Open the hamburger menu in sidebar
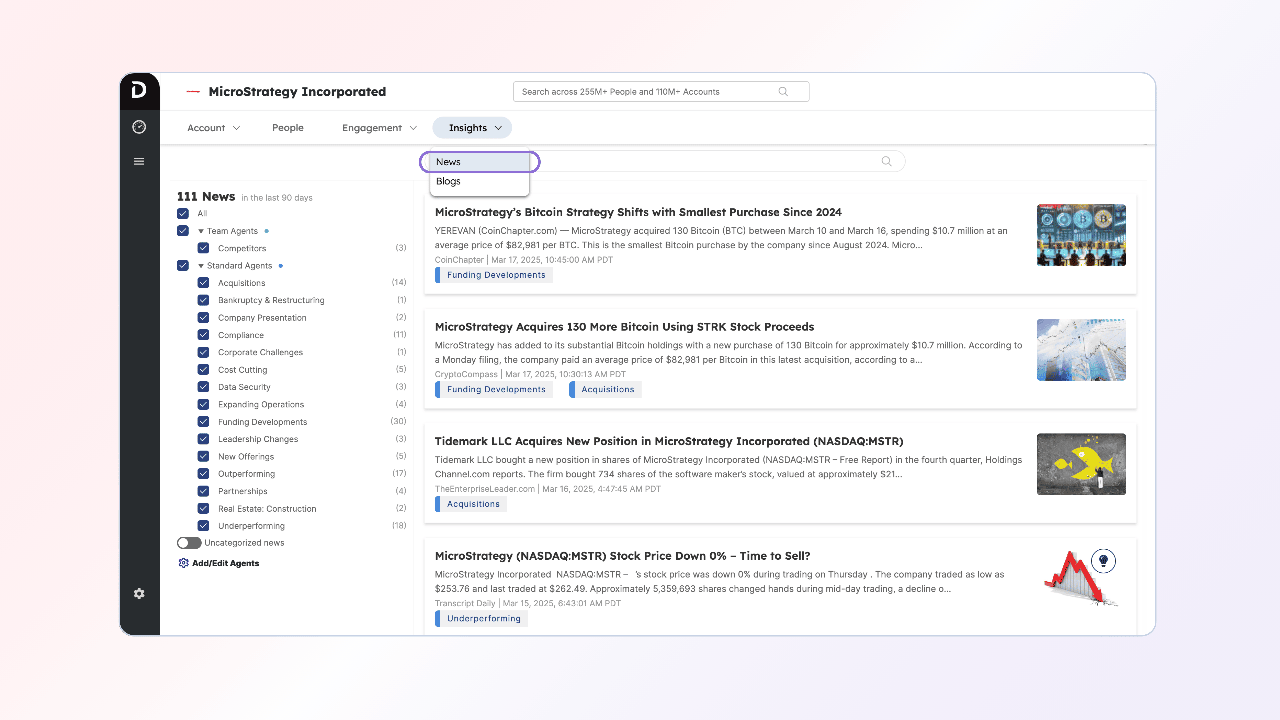 [139, 162]
